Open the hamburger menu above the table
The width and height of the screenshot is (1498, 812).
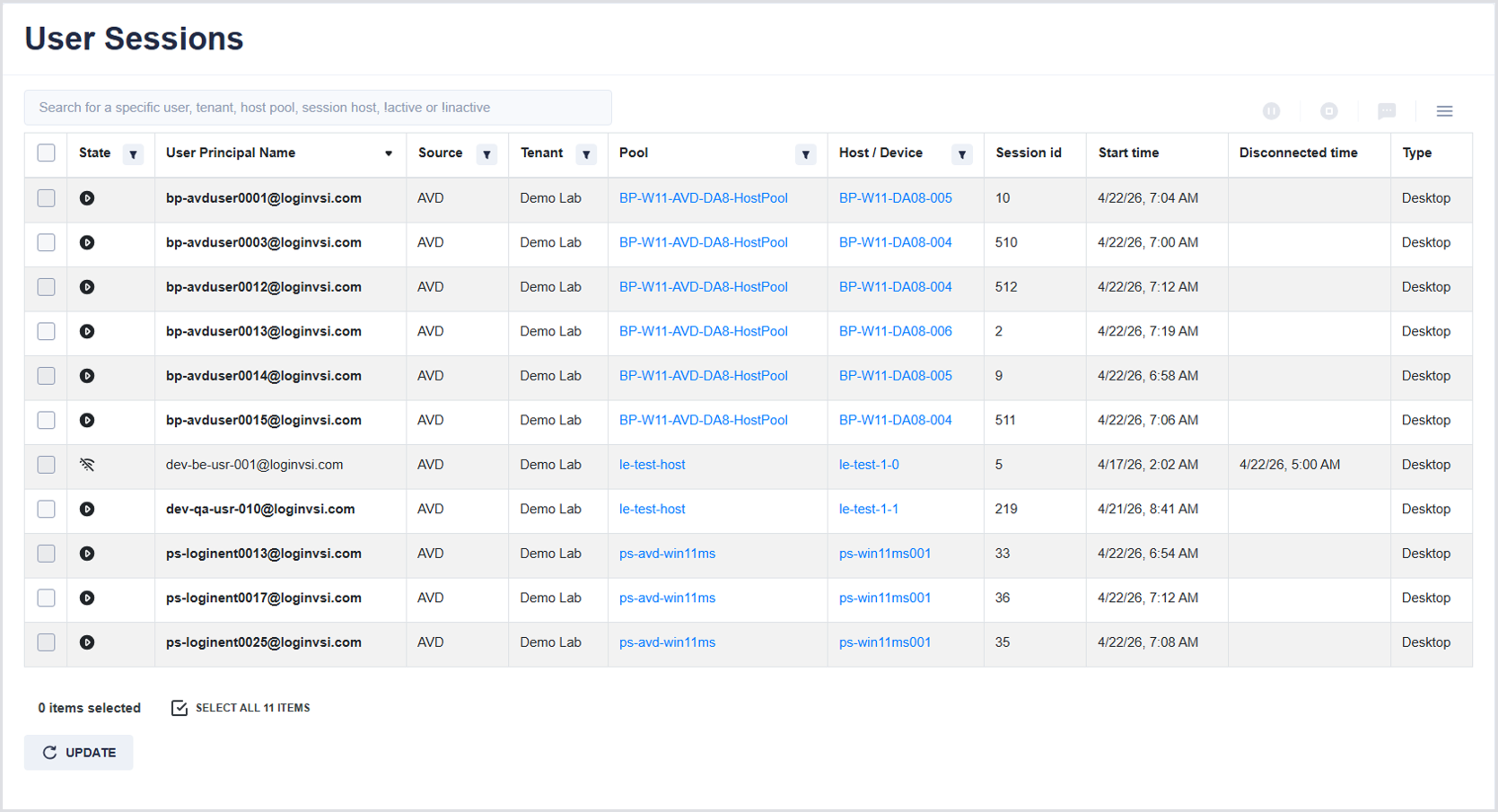1444,111
